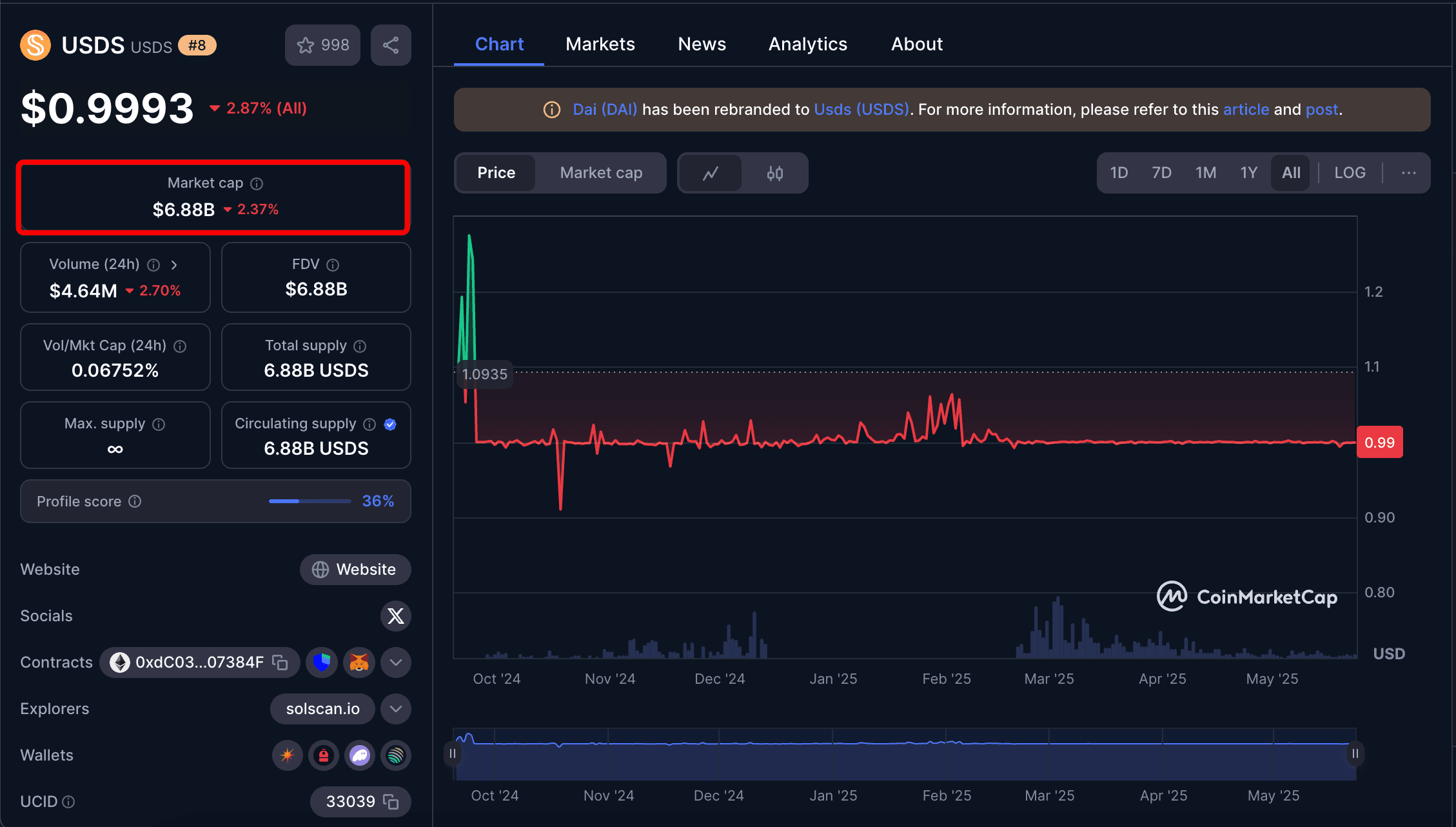Screen dimensions: 1456x827
Task: Add token to MetaMask fox icon
Action: coord(359,663)
